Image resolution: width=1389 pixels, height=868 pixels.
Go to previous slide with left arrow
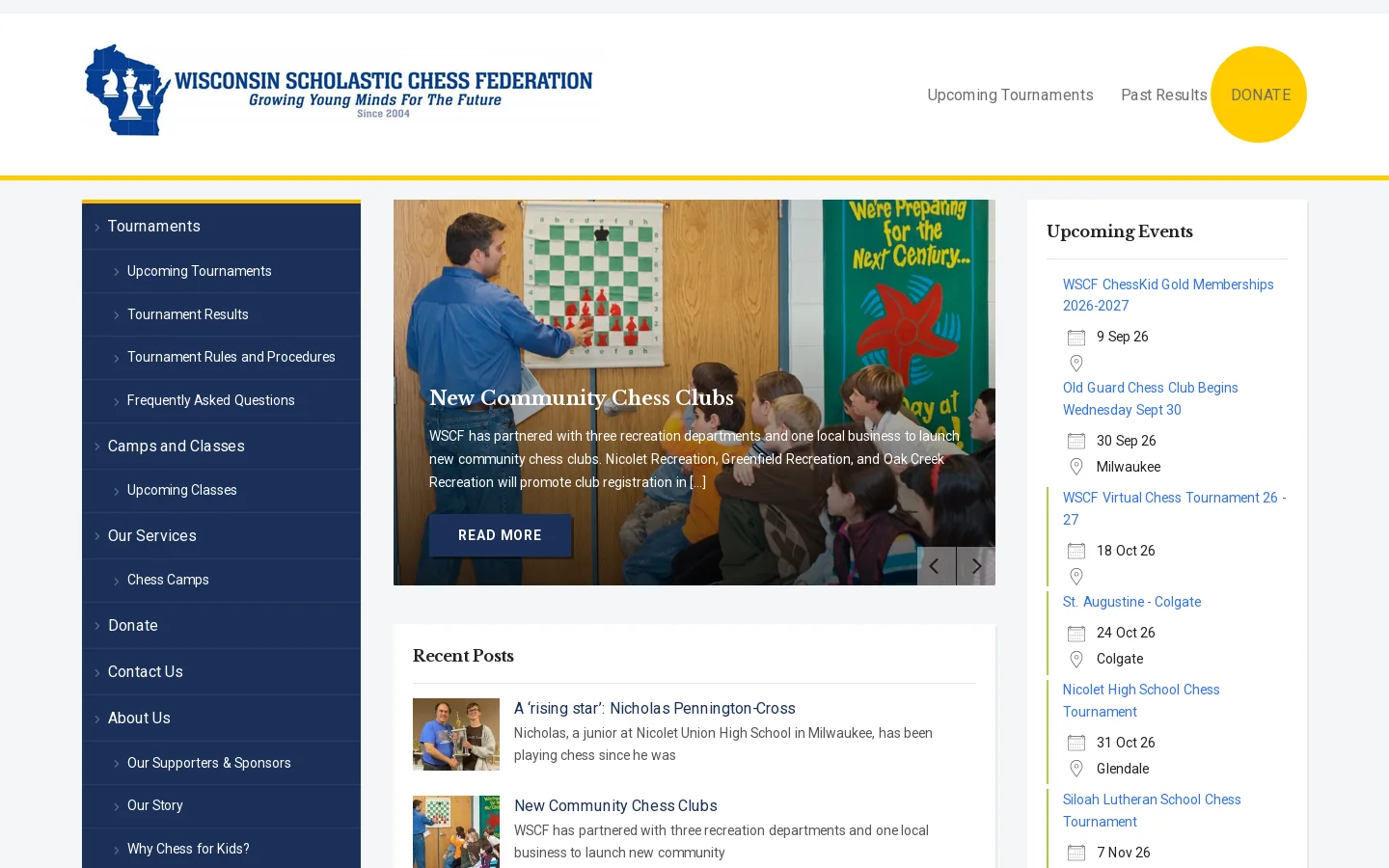[936, 566]
